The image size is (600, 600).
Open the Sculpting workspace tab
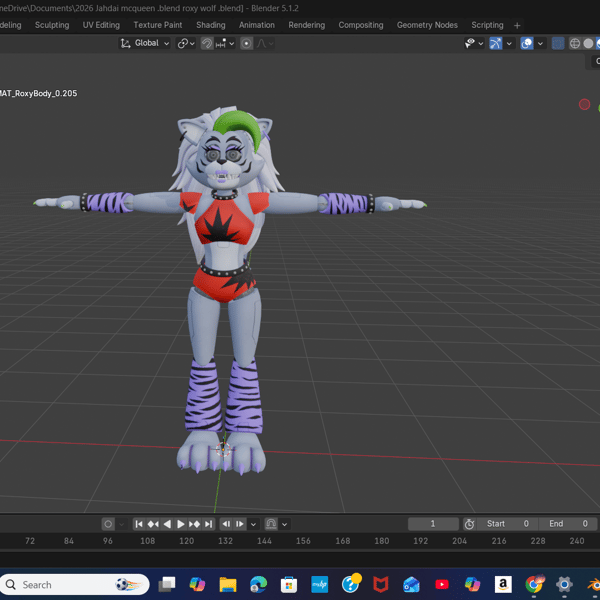(x=52, y=25)
